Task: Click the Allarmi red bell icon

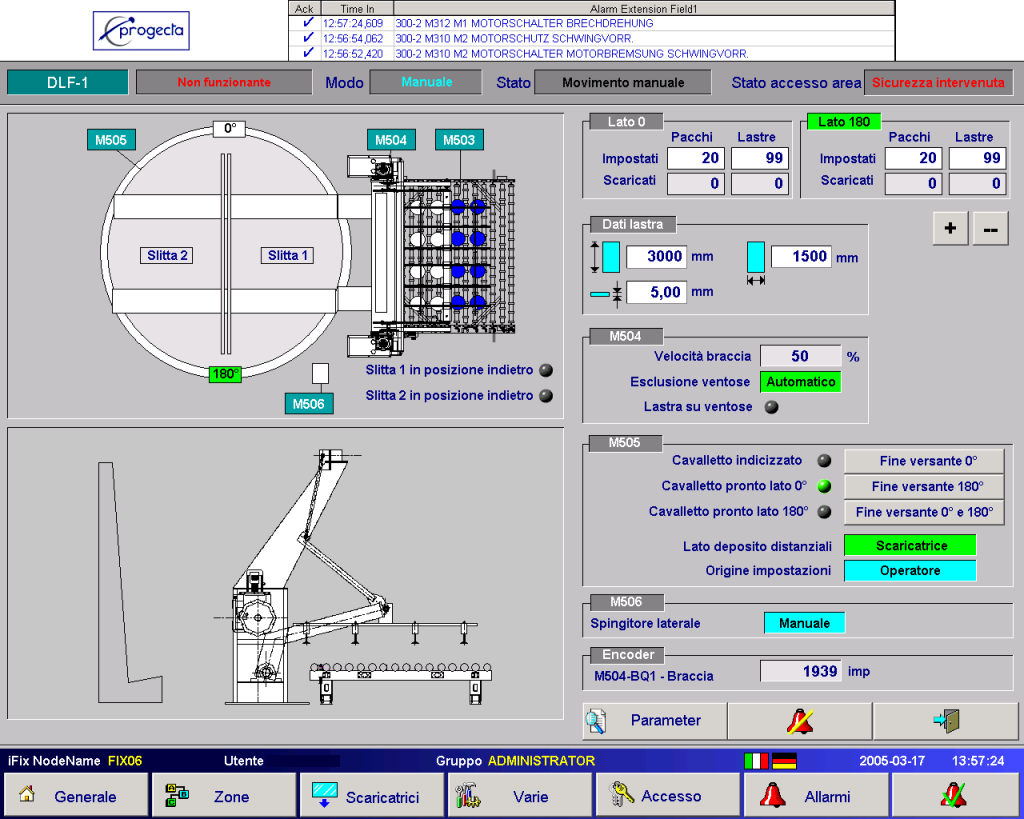Action: tap(773, 795)
